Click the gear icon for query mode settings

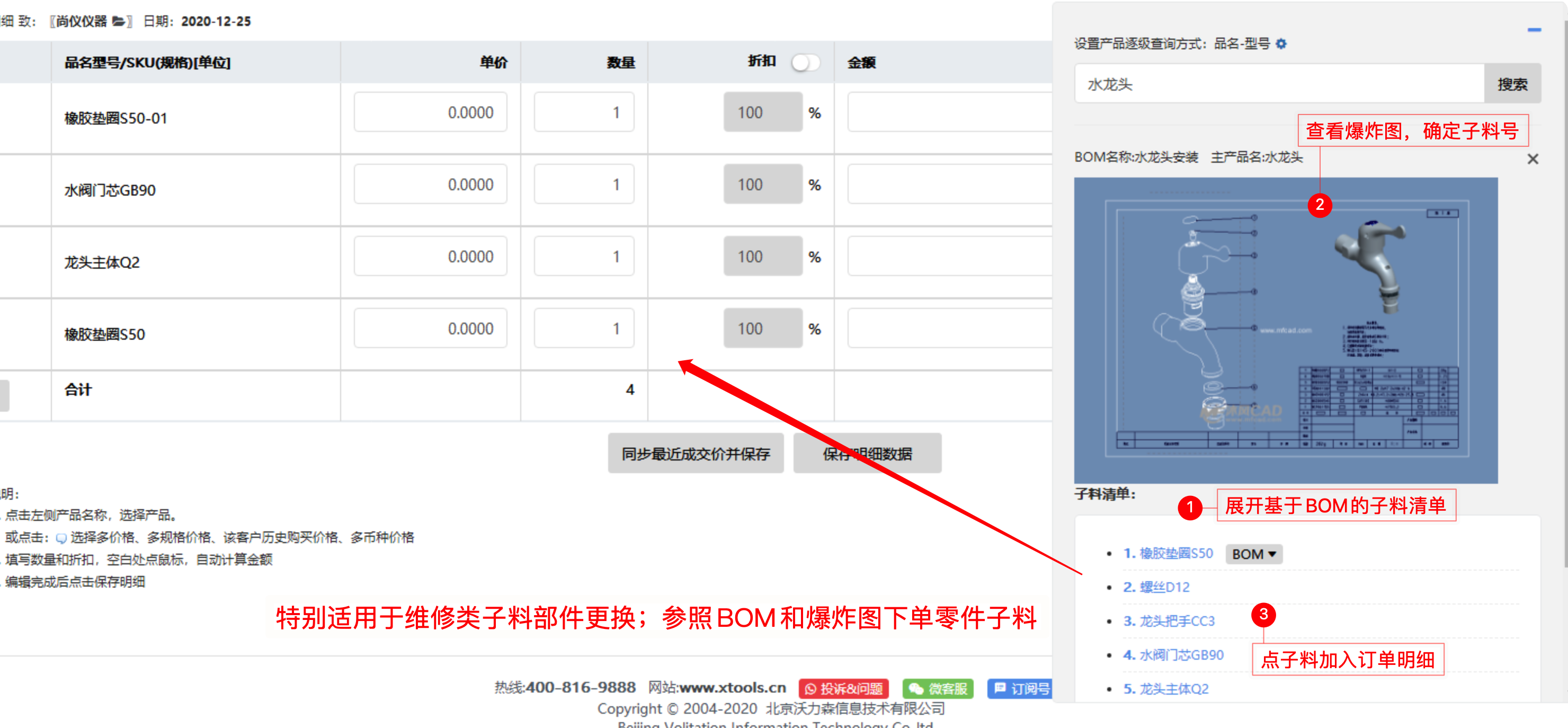tap(1281, 44)
